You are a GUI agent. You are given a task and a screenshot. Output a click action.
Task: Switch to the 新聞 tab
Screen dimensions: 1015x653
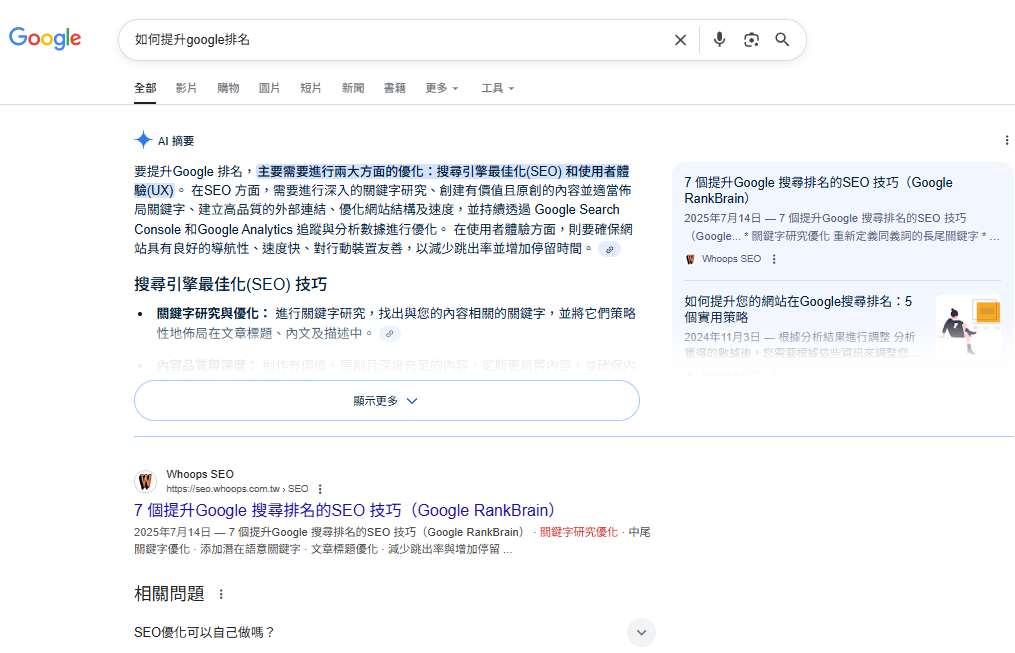pyautogui.click(x=352, y=88)
